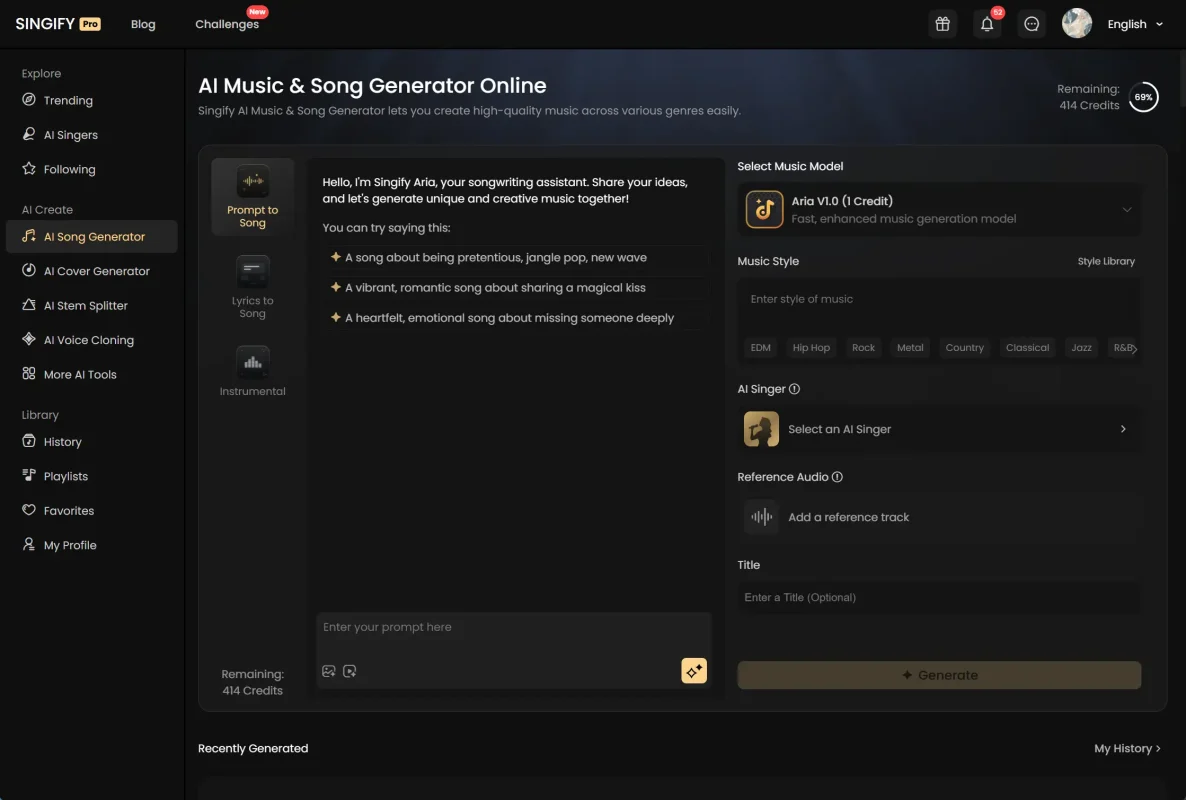Add the Country style tag

(964, 348)
